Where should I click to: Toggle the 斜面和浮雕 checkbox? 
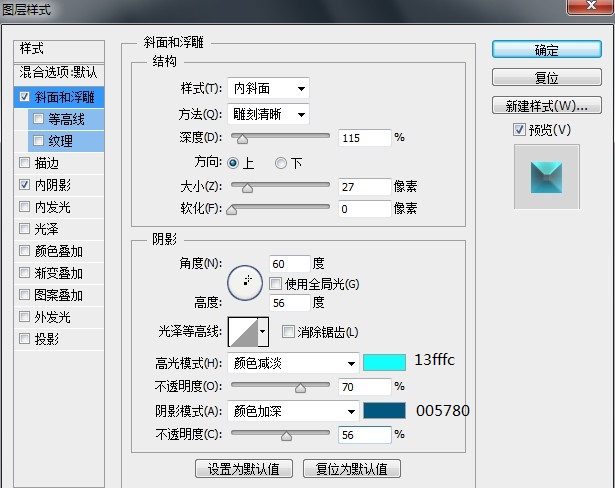point(24,97)
